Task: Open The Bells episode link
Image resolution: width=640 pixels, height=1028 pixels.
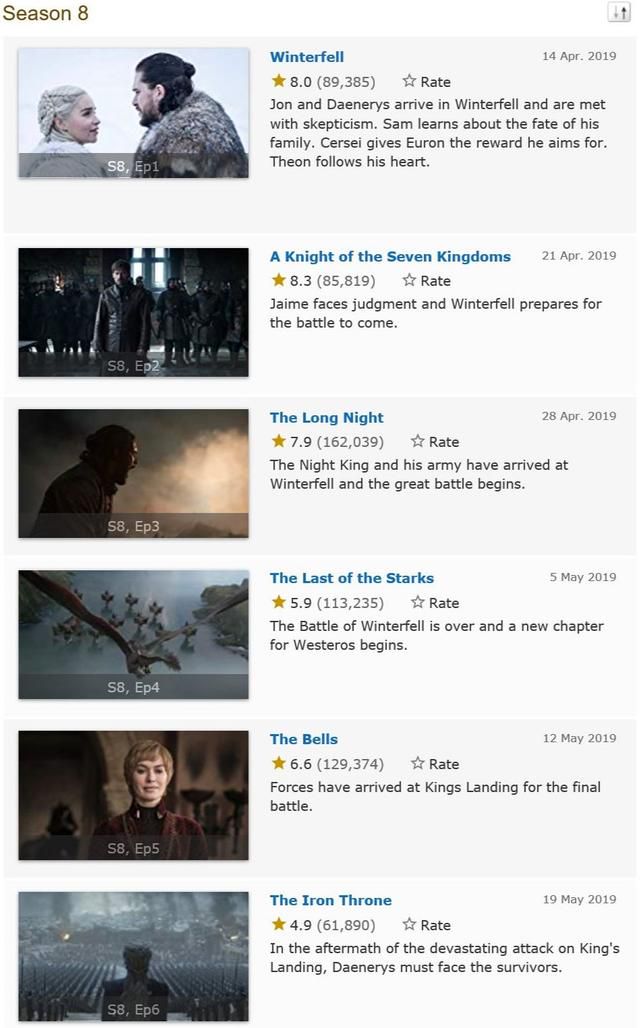Action: pos(304,739)
